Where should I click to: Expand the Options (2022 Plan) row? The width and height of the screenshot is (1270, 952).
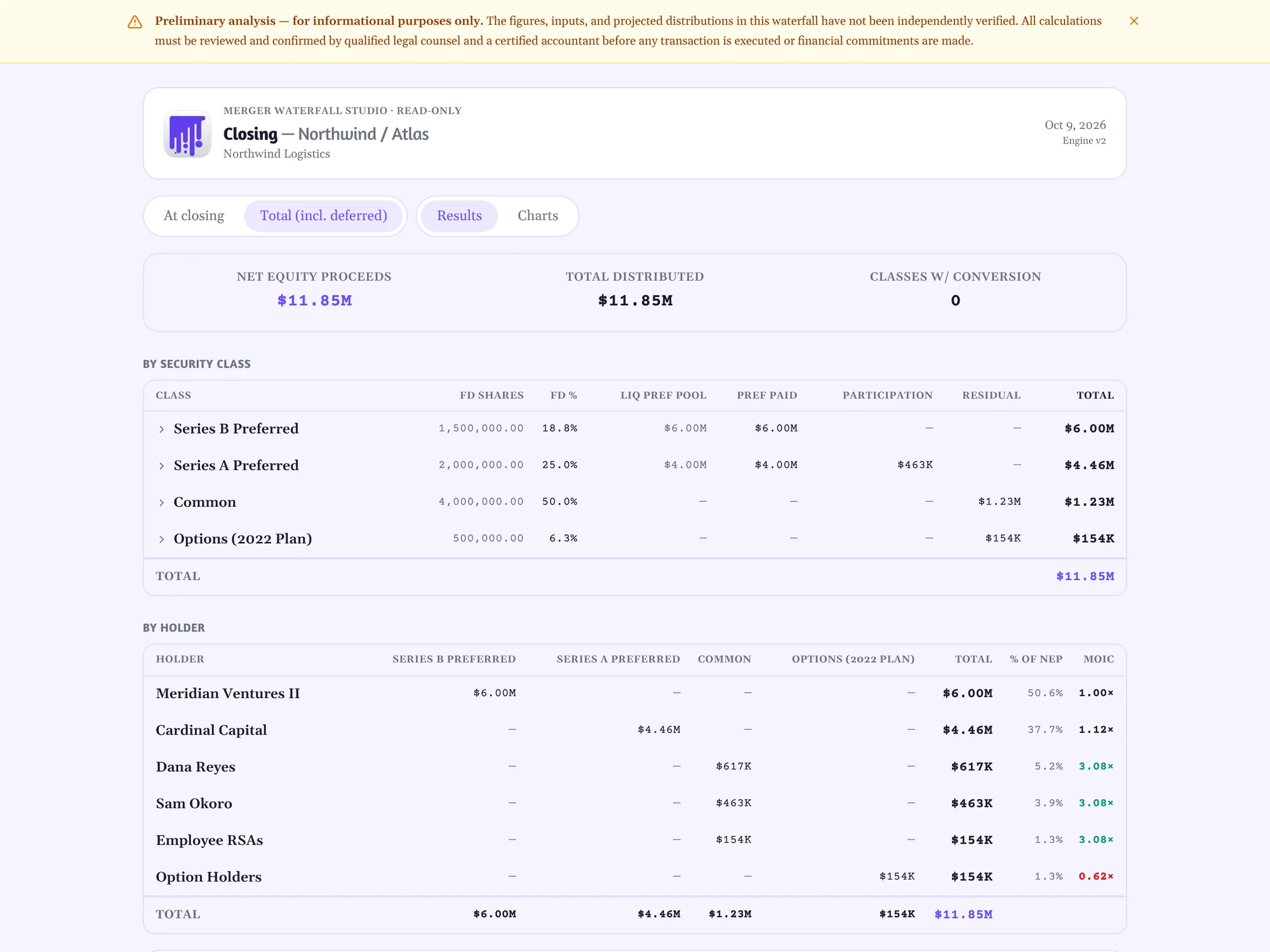coord(161,539)
